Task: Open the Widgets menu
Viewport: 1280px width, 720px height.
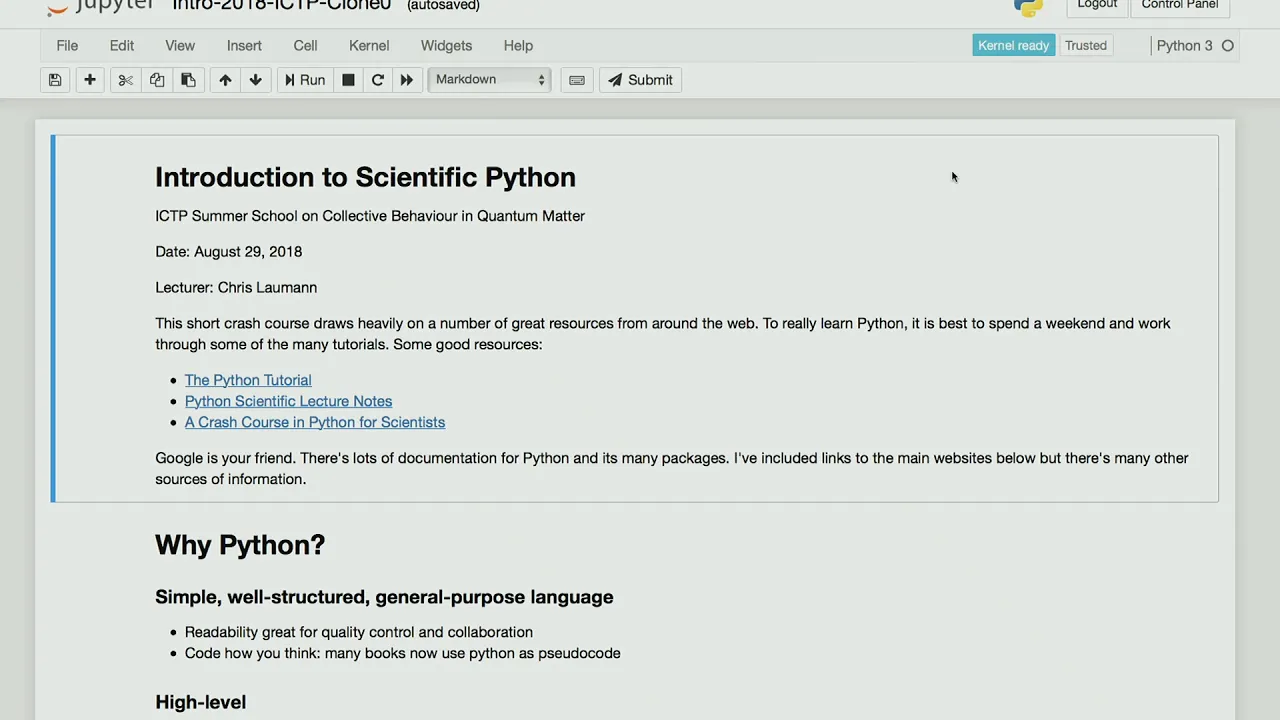Action: (446, 45)
